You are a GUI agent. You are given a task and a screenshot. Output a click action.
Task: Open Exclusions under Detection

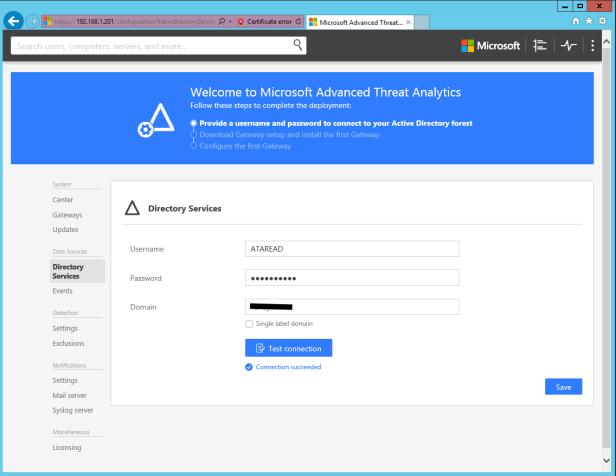point(68,343)
